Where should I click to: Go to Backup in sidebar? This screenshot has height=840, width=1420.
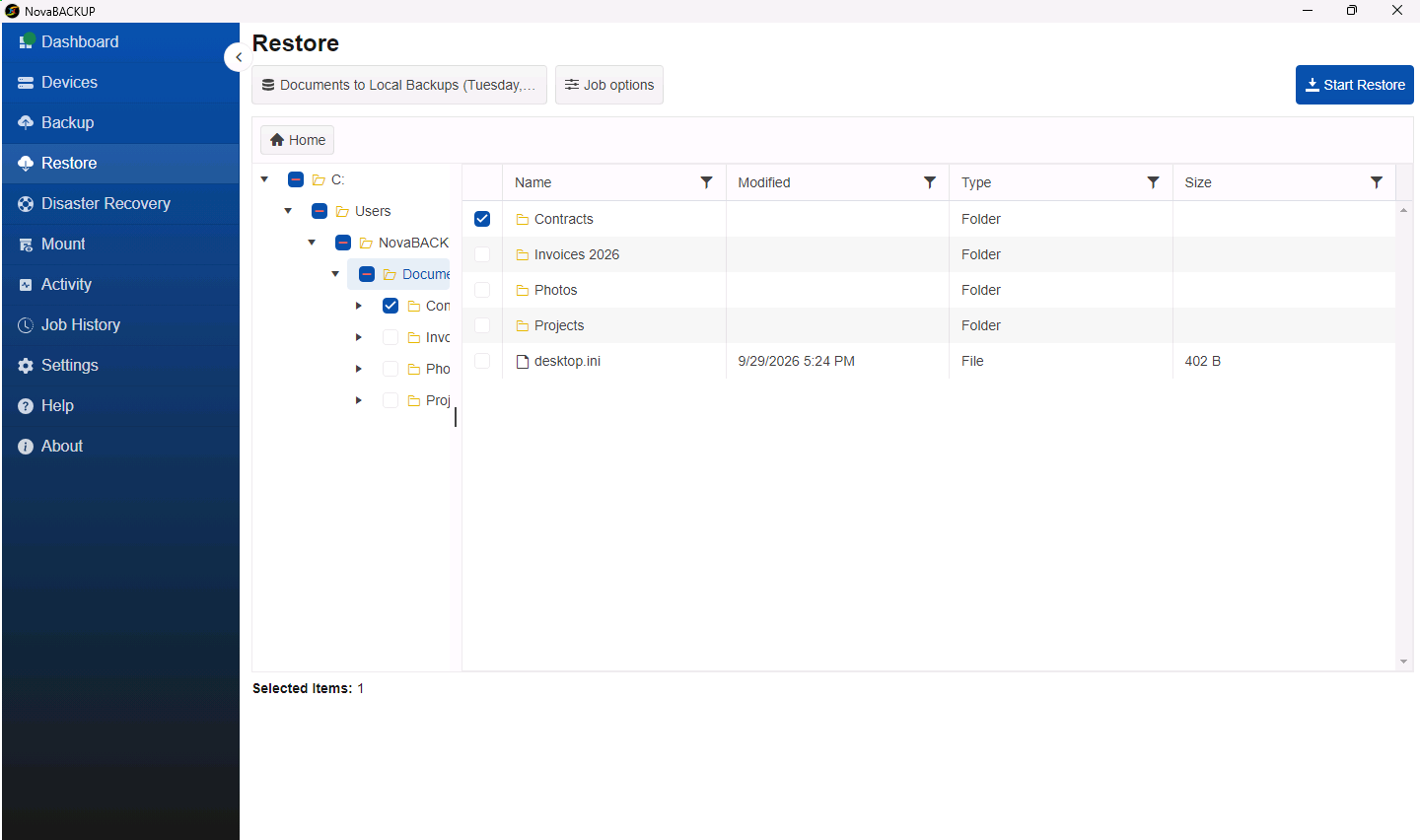(120, 123)
